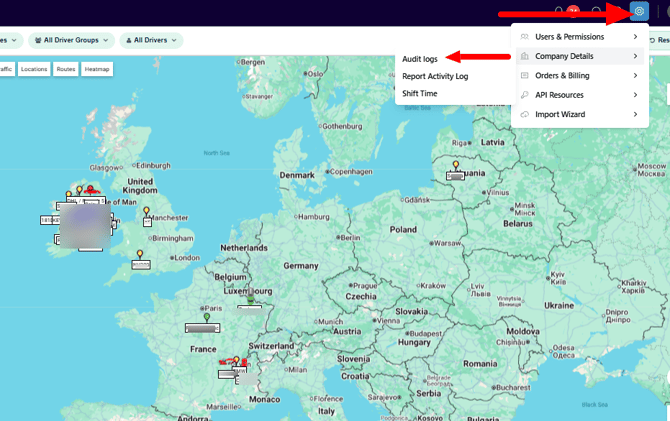The width and height of the screenshot is (670, 421).
Task: Click the Warsaw label on the map
Action: (x=447, y=243)
